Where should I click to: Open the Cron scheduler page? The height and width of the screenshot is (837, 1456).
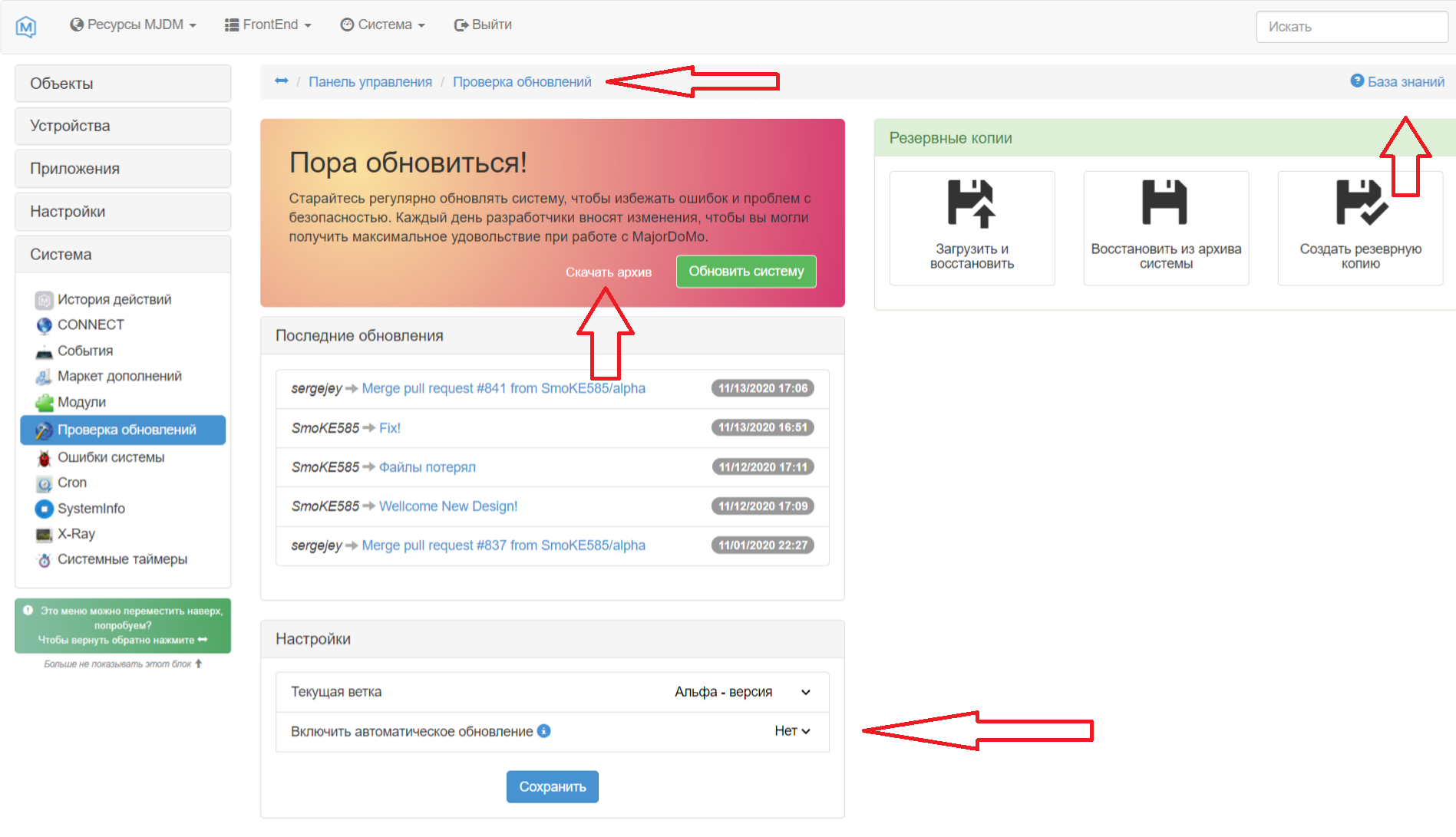pos(71,482)
